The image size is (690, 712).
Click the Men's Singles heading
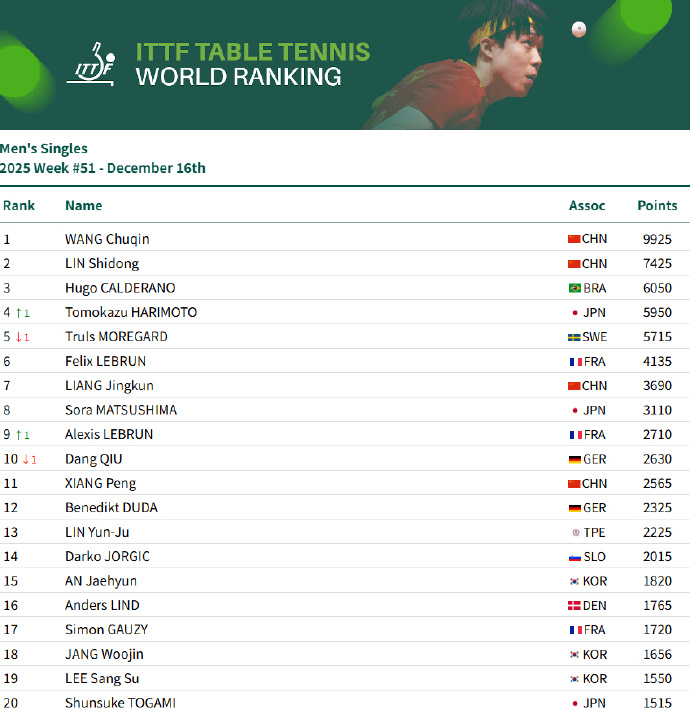(44, 149)
